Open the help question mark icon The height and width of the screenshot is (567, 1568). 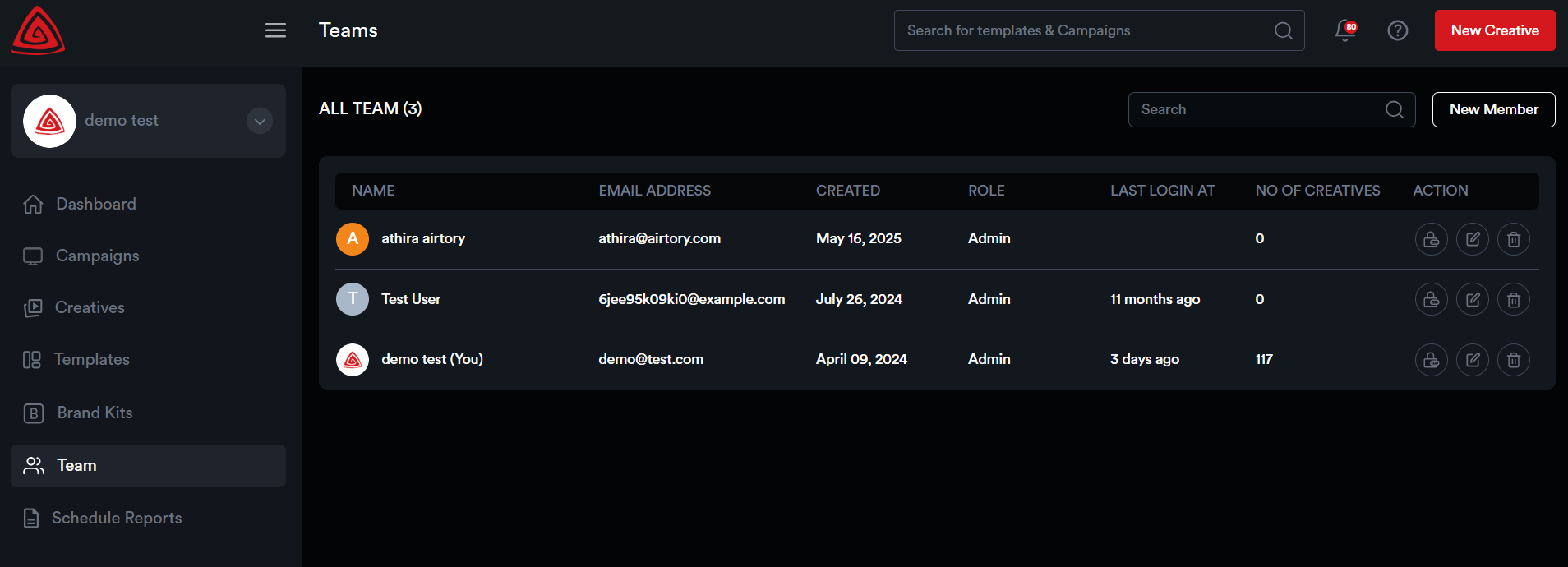pos(1397,30)
